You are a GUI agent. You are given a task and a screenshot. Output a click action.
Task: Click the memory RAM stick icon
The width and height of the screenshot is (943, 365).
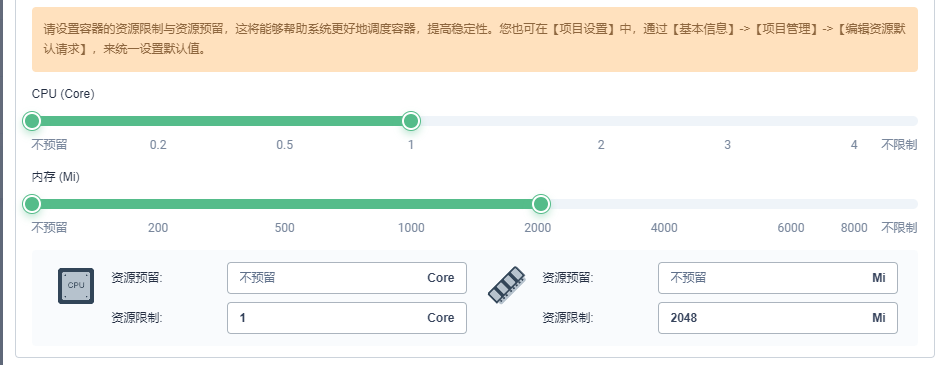tap(506, 285)
